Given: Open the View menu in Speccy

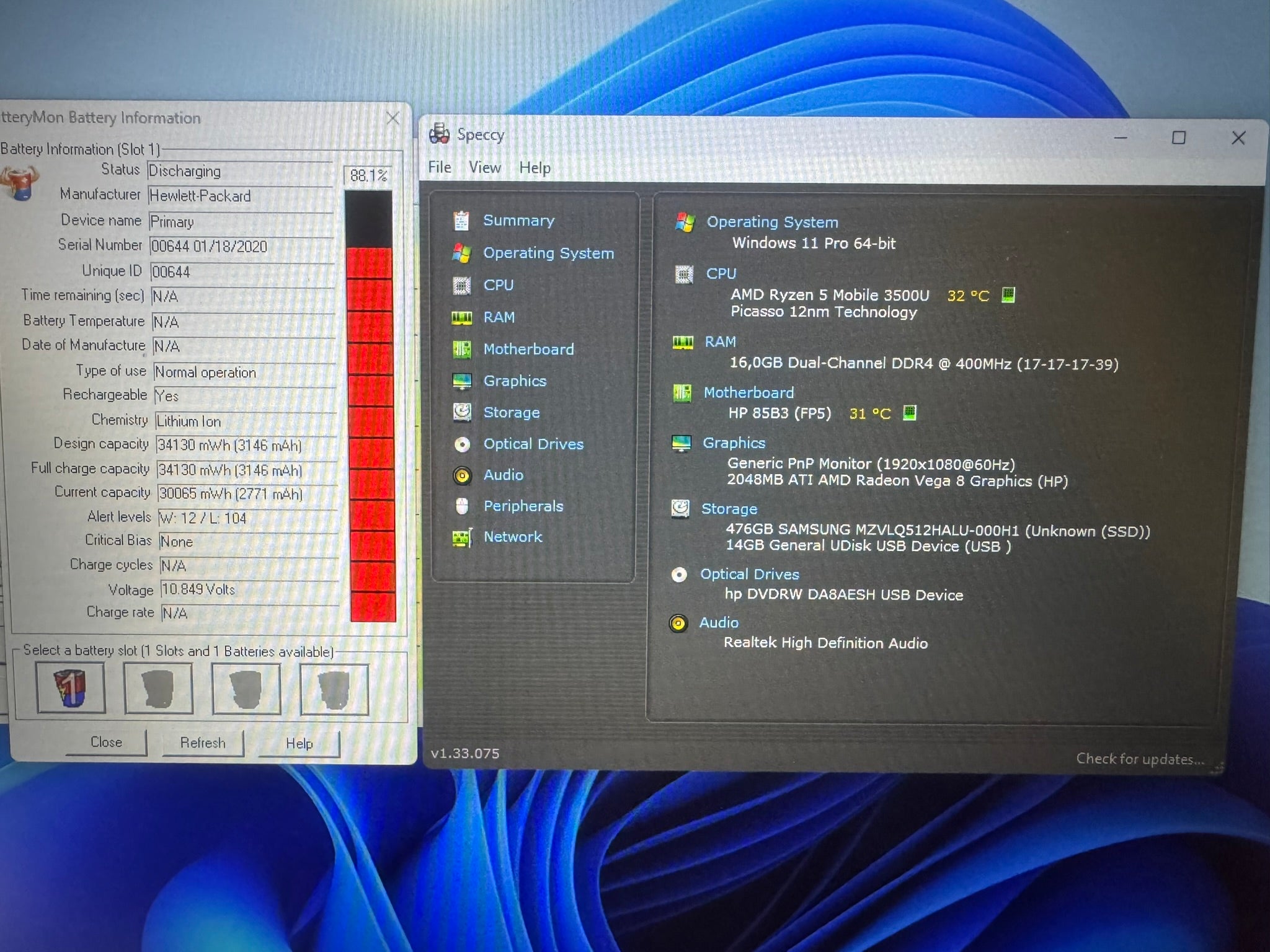Looking at the screenshot, I should [x=484, y=167].
